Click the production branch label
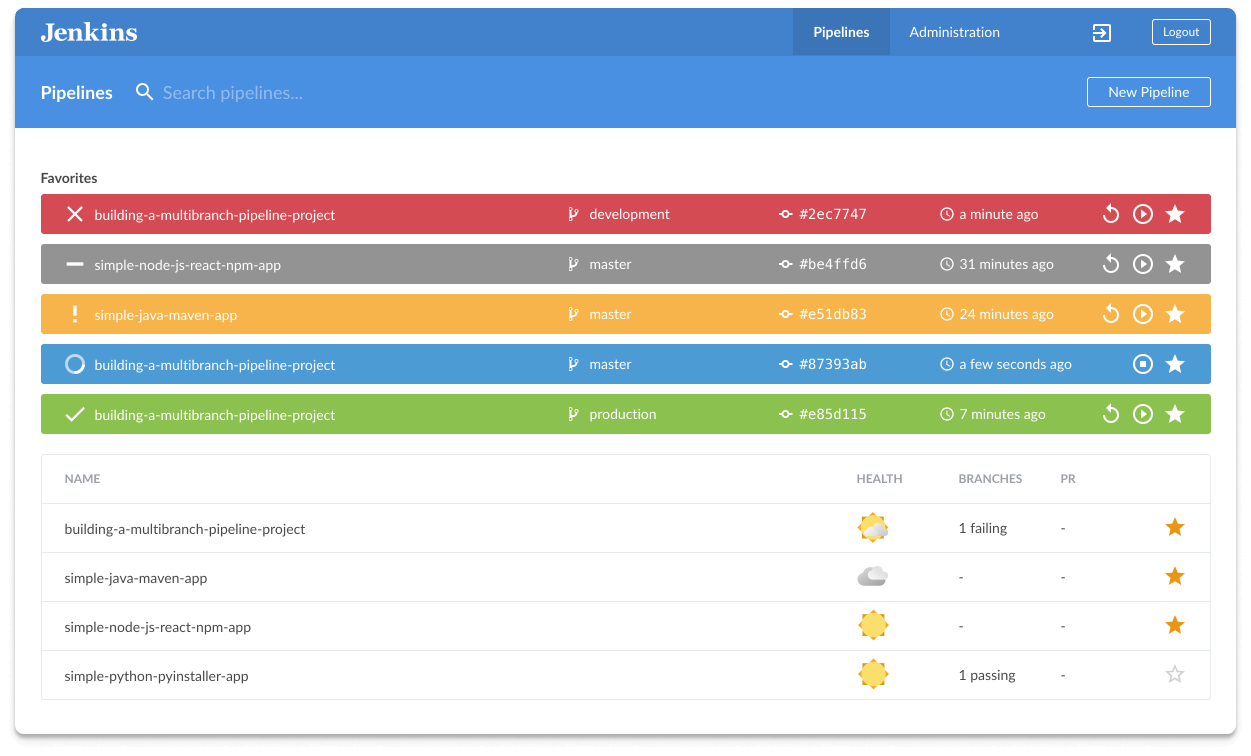Screen dimensions: 1251x756 point(623,414)
